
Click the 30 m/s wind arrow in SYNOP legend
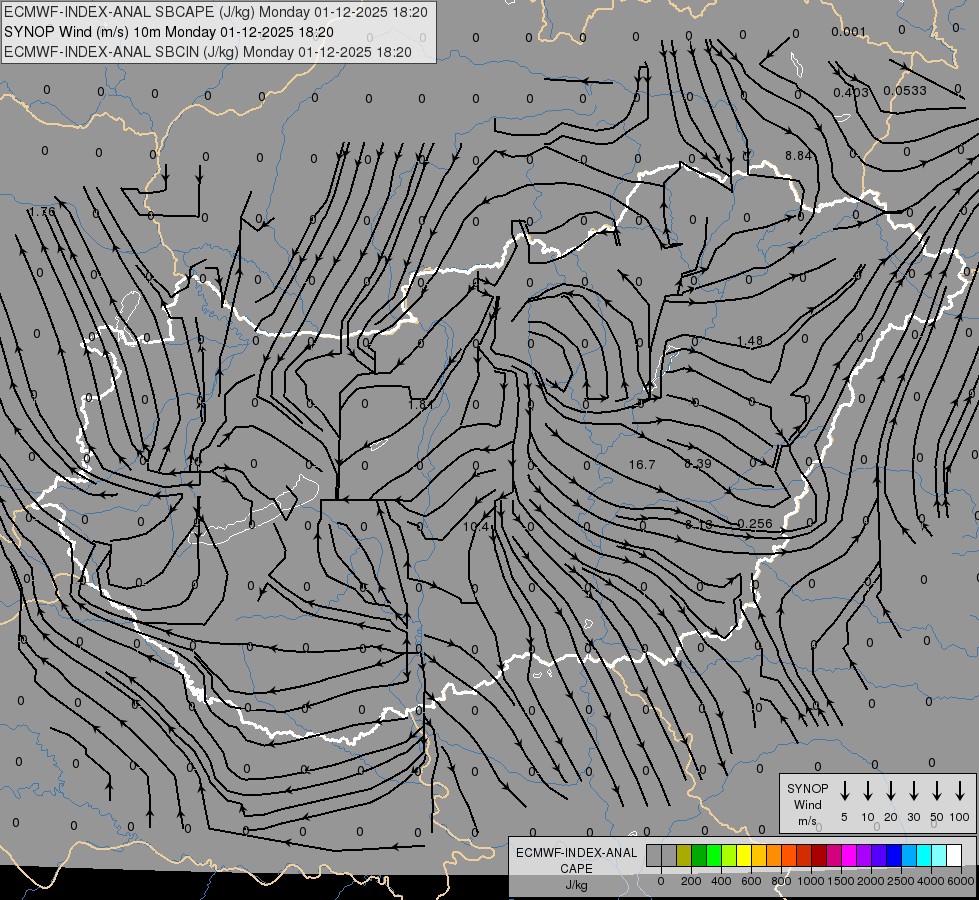(913, 791)
